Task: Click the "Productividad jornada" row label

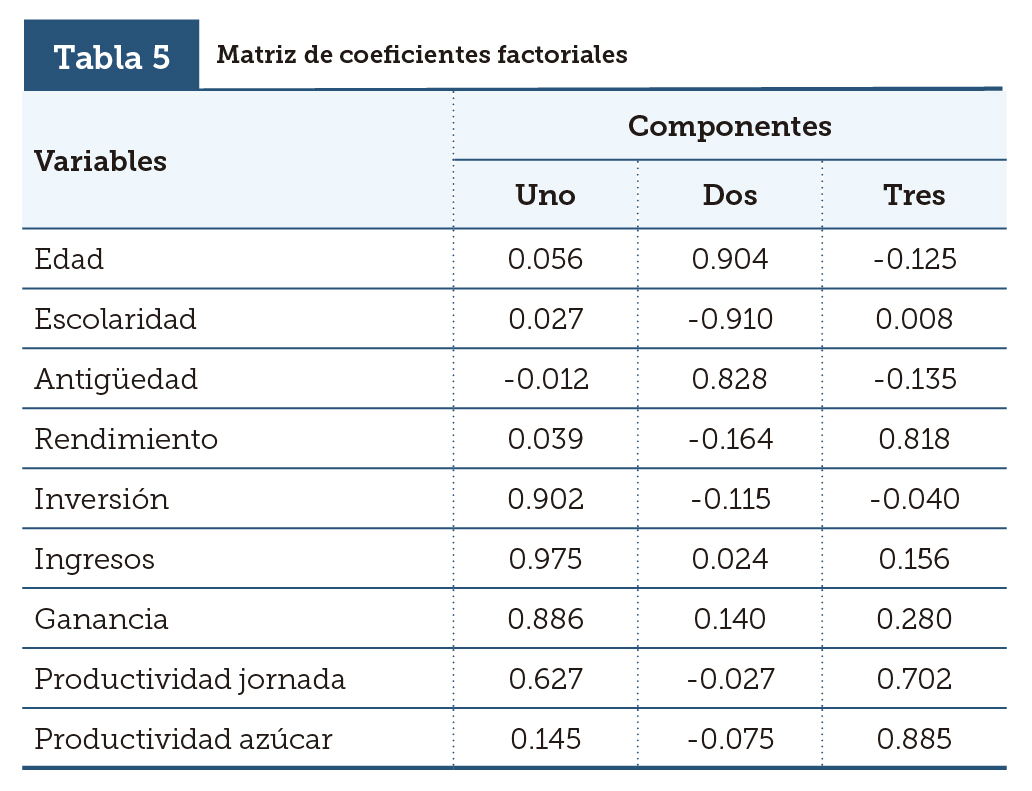Action: click(190, 679)
